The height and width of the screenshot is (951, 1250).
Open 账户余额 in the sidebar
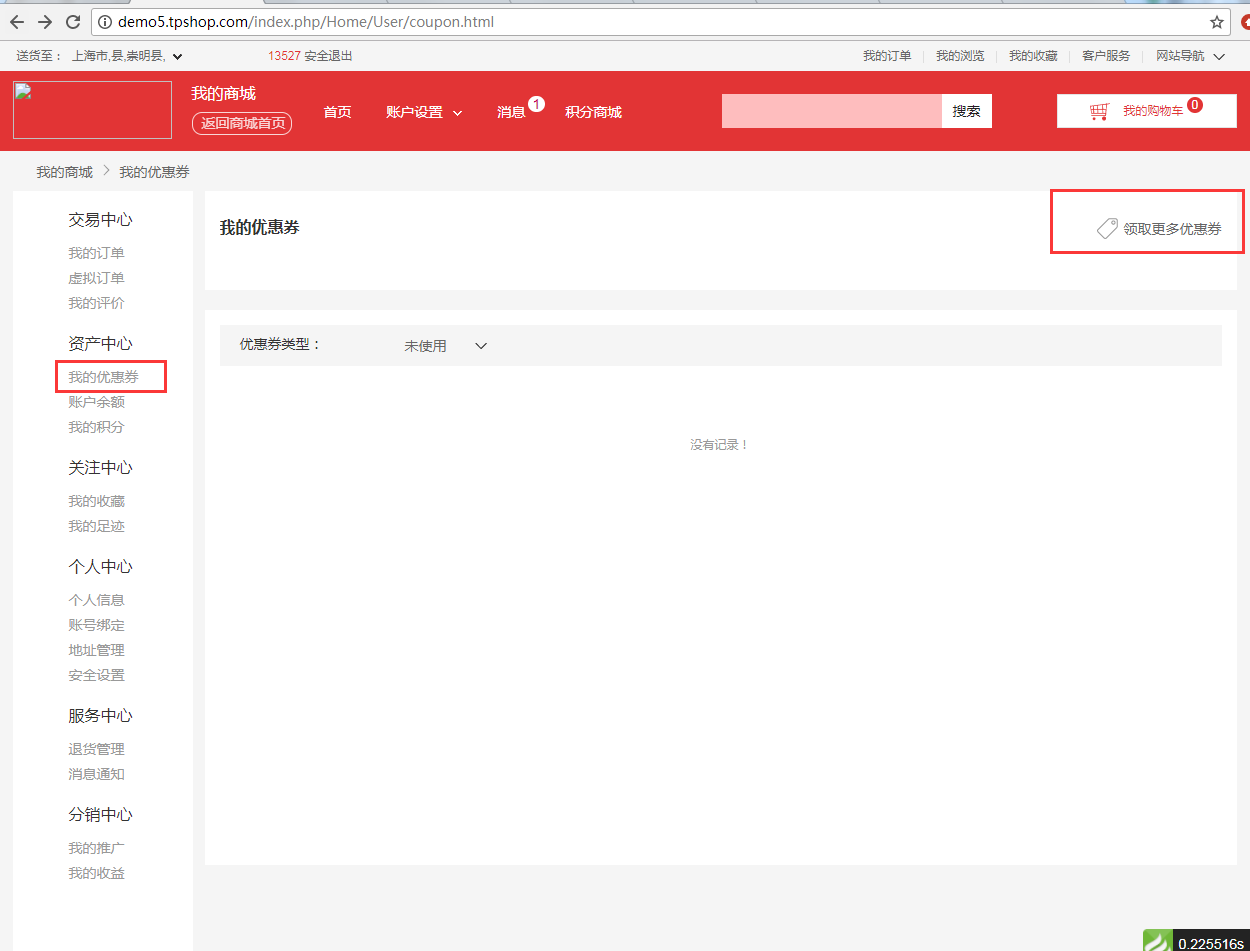(96, 402)
